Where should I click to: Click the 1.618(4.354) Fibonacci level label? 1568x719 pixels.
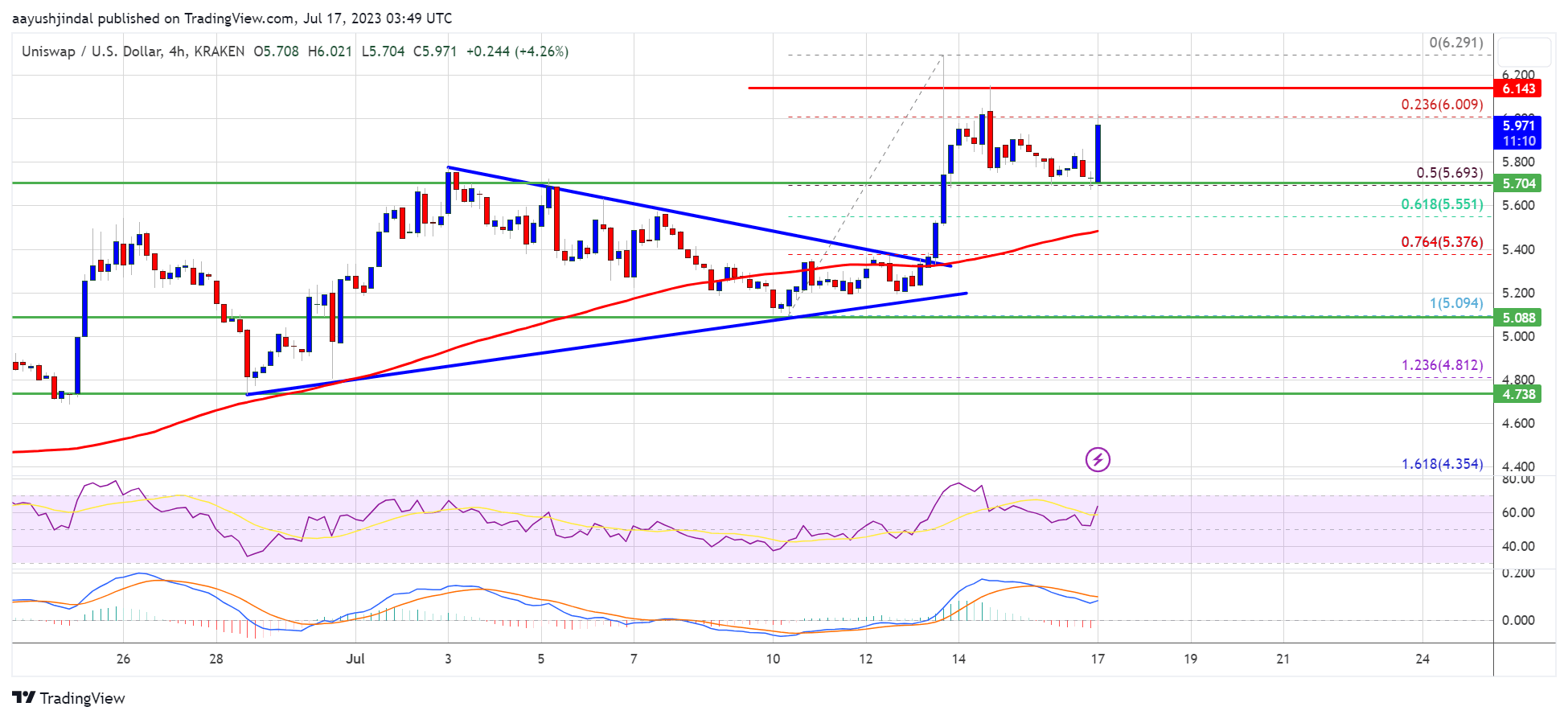[1442, 464]
